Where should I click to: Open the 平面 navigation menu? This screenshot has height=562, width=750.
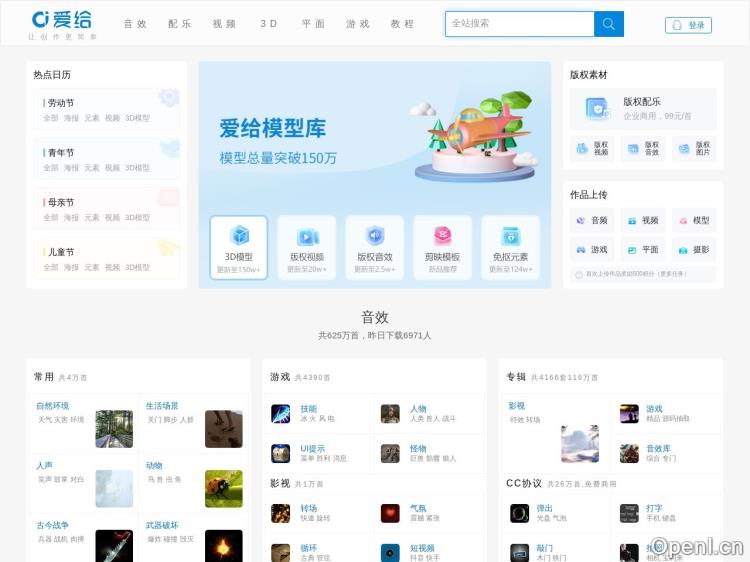pos(313,24)
